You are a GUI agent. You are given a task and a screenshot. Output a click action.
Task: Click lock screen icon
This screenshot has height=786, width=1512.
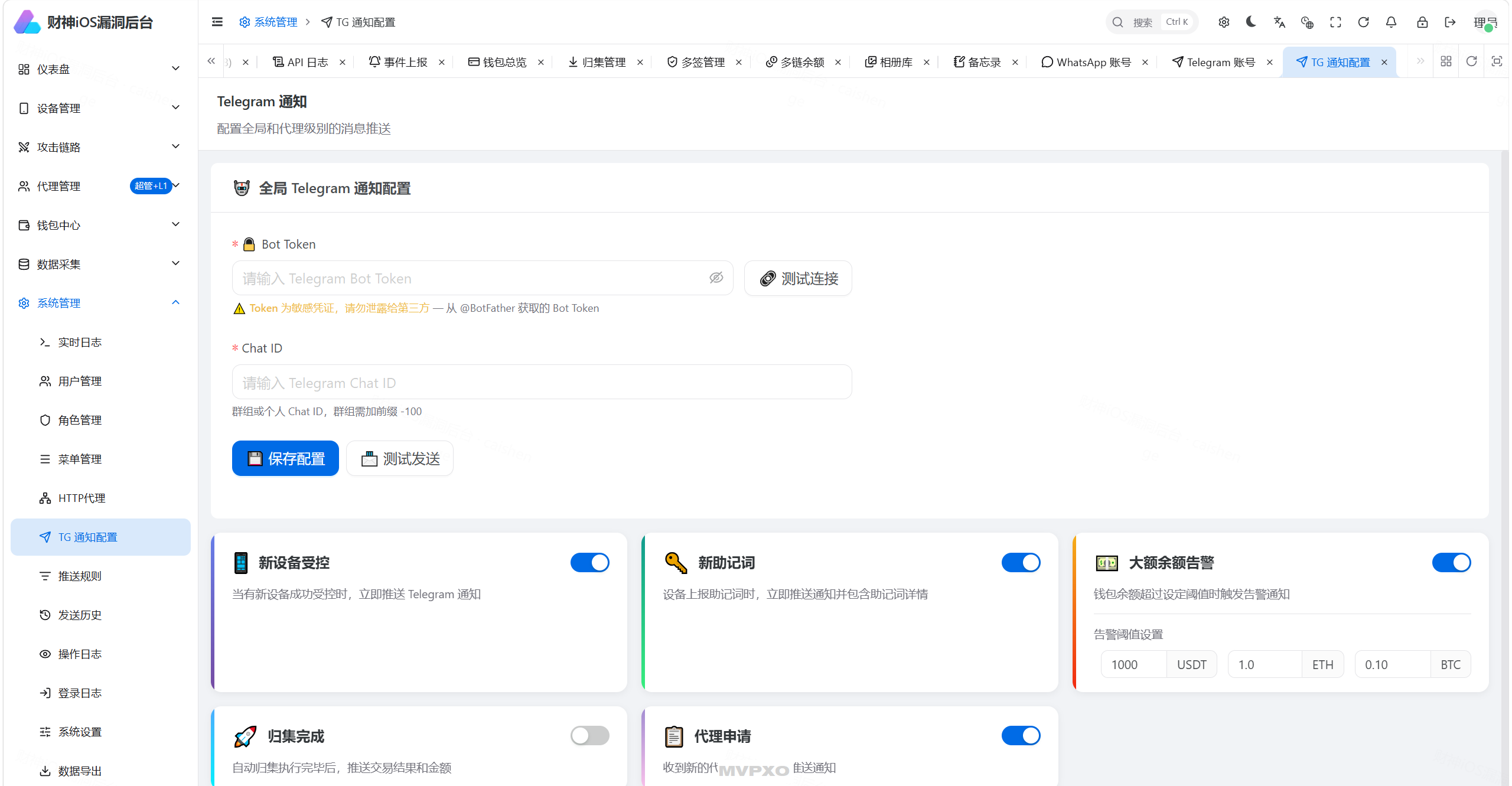click(x=1422, y=22)
